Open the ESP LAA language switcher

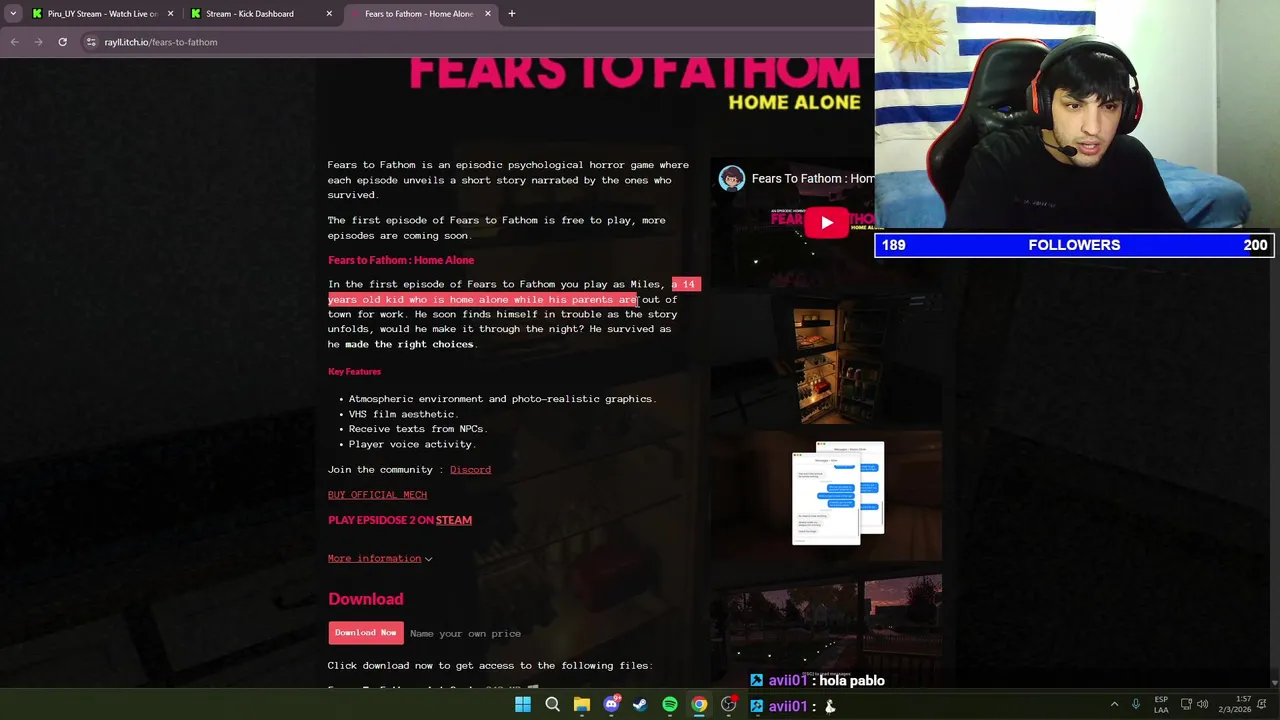click(x=1161, y=705)
